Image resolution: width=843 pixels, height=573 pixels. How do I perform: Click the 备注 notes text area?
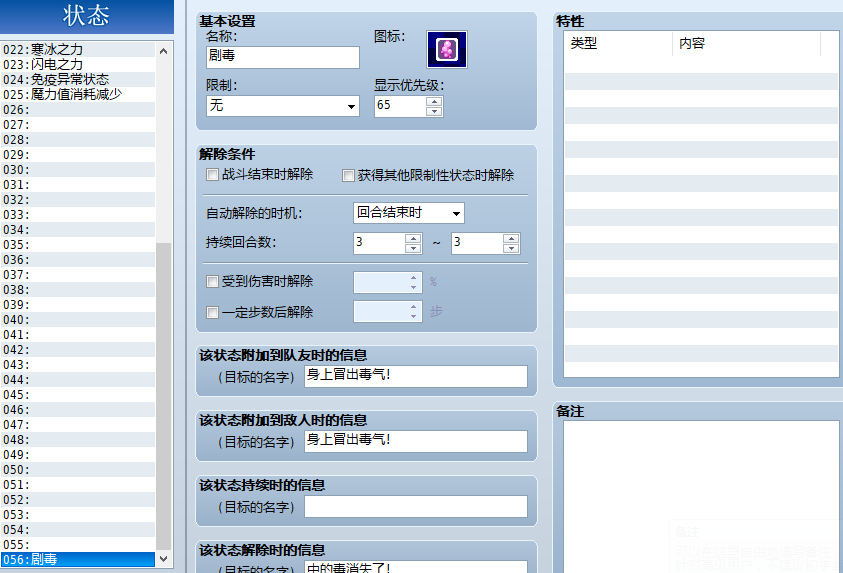(x=701, y=497)
